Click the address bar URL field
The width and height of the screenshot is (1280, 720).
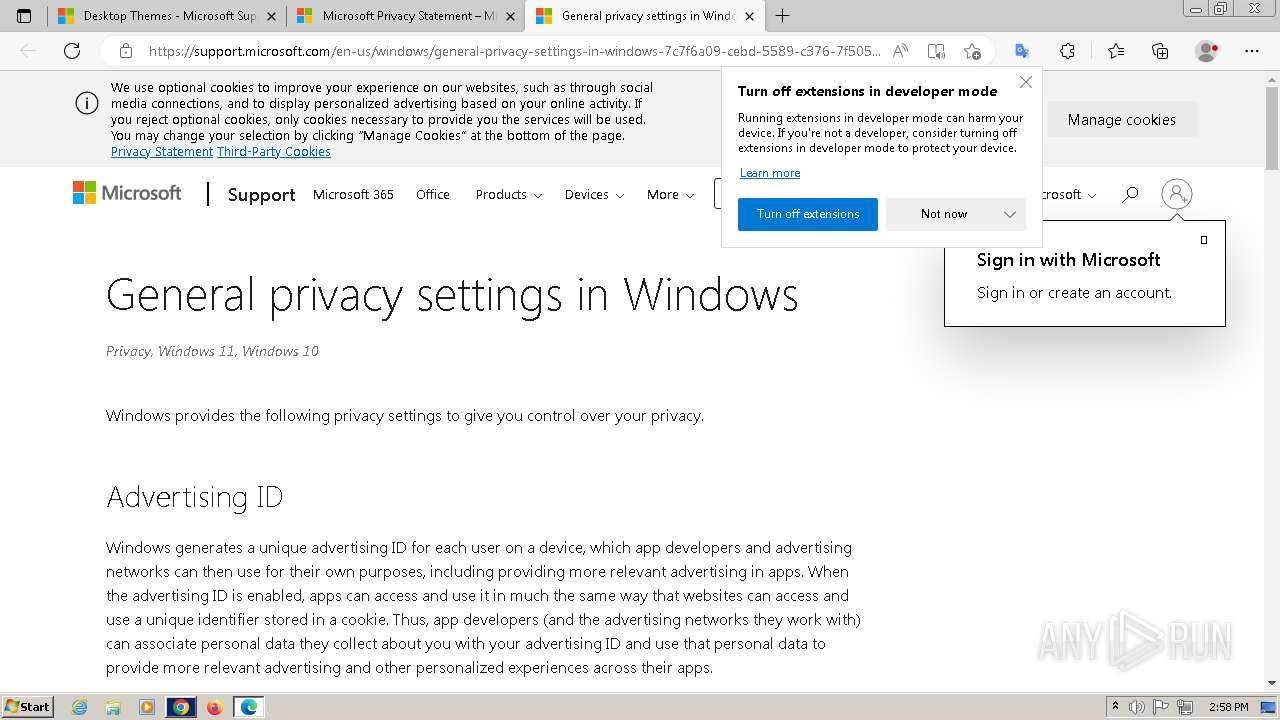tap(515, 51)
